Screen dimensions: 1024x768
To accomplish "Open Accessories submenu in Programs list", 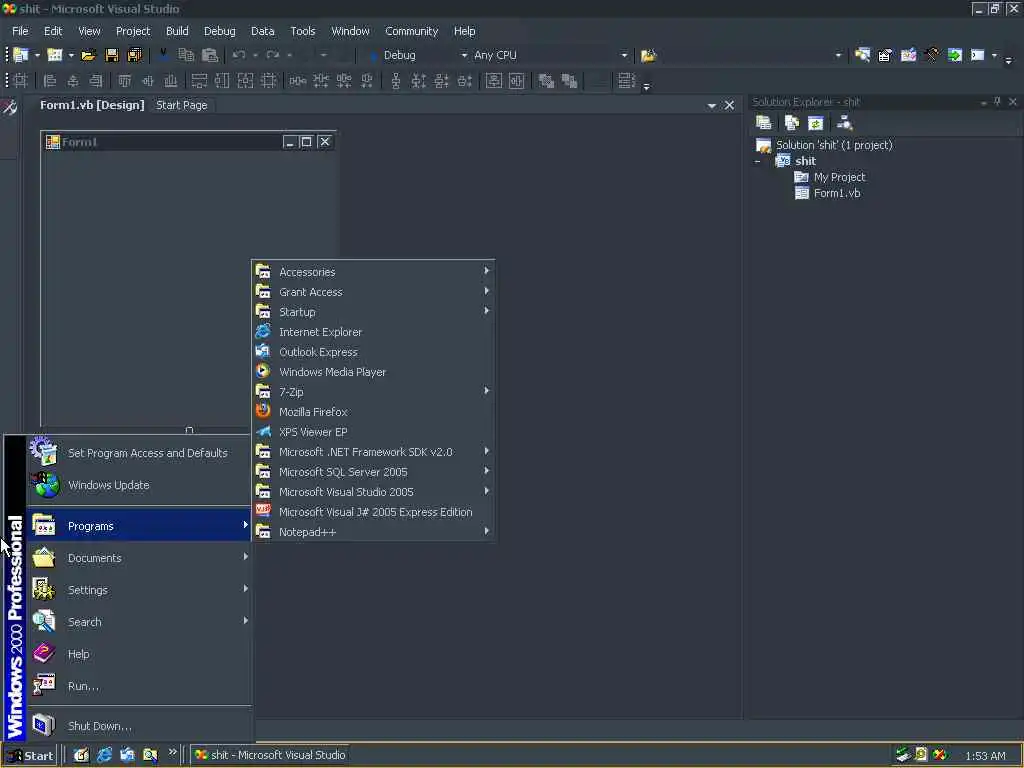I will click(373, 272).
